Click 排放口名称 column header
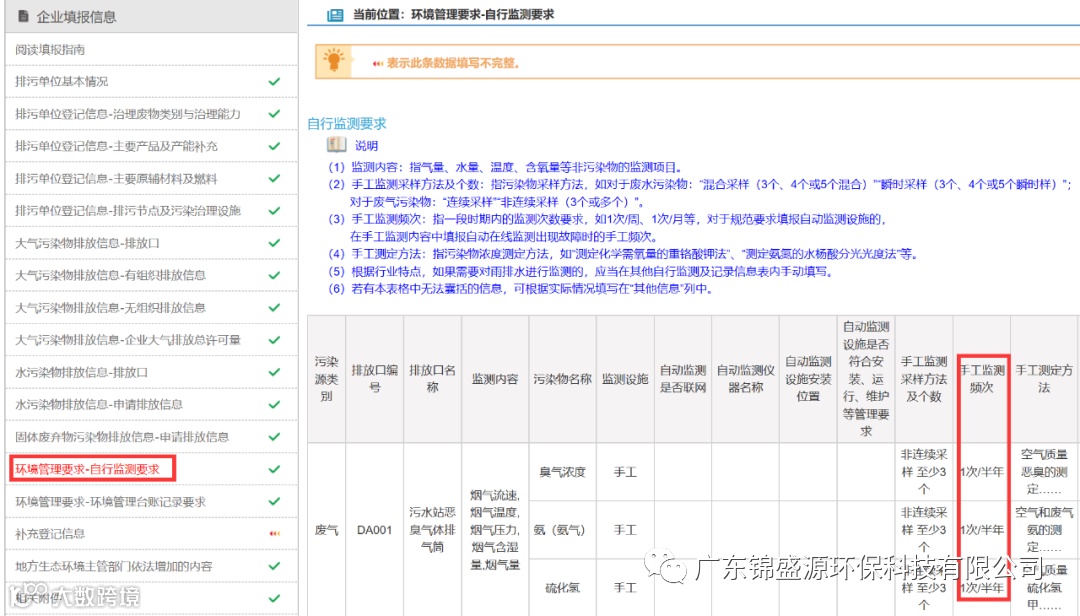This screenshot has height=616, width=1080. 432,379
